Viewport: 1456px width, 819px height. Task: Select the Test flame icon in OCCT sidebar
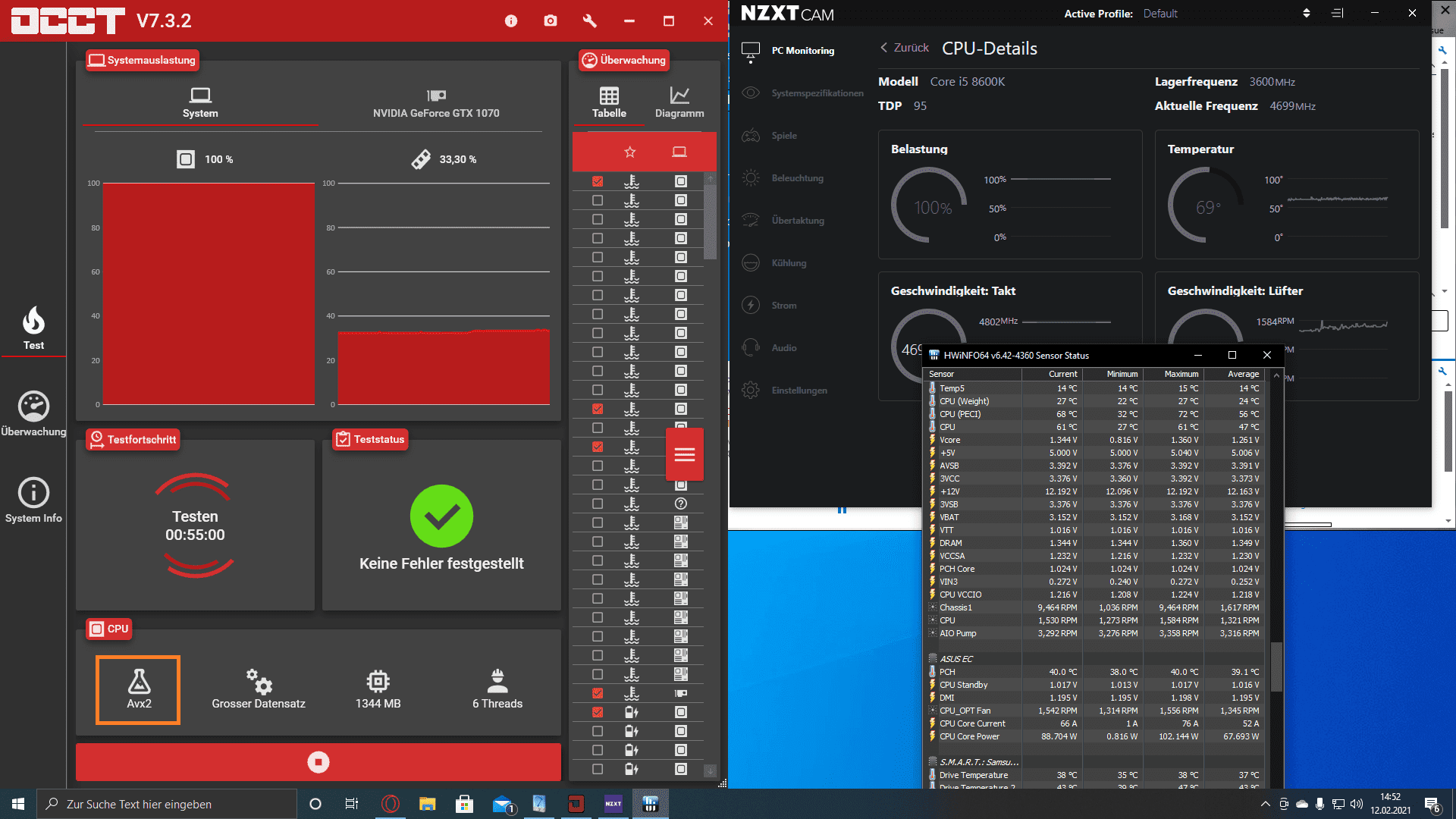tap(33, 328)
